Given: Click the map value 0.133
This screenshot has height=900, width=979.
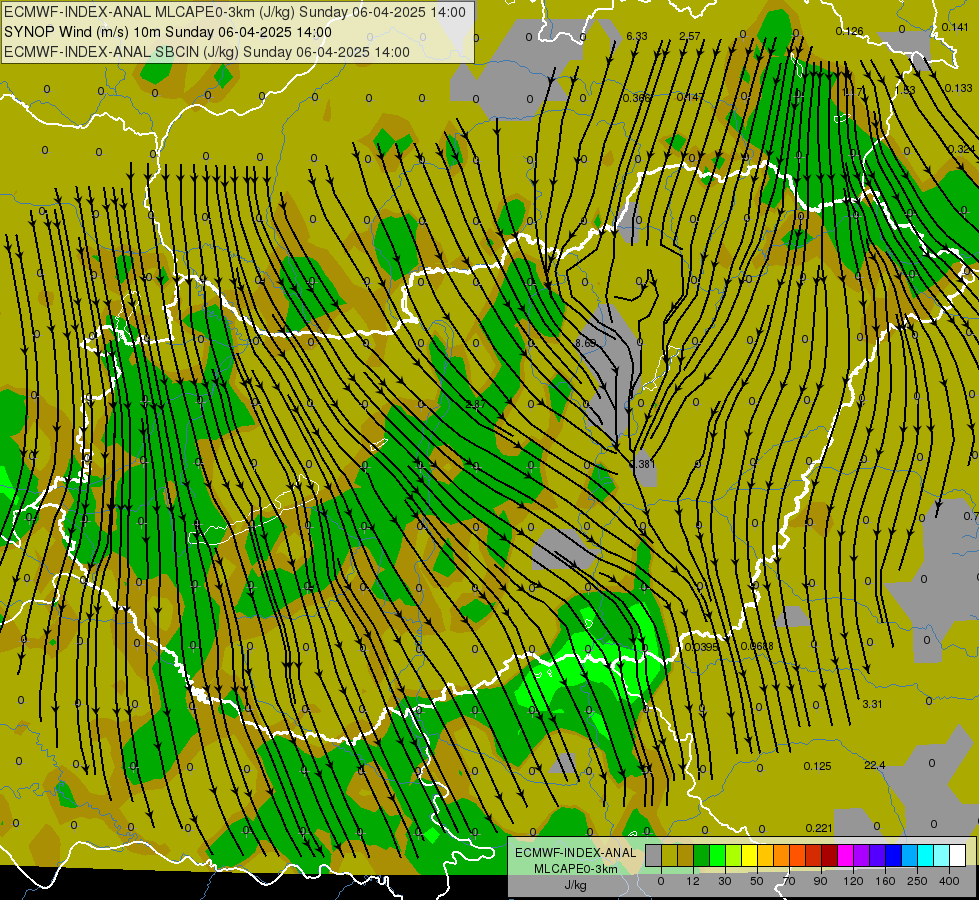Looking at the screenshot, I should [959, 88].
